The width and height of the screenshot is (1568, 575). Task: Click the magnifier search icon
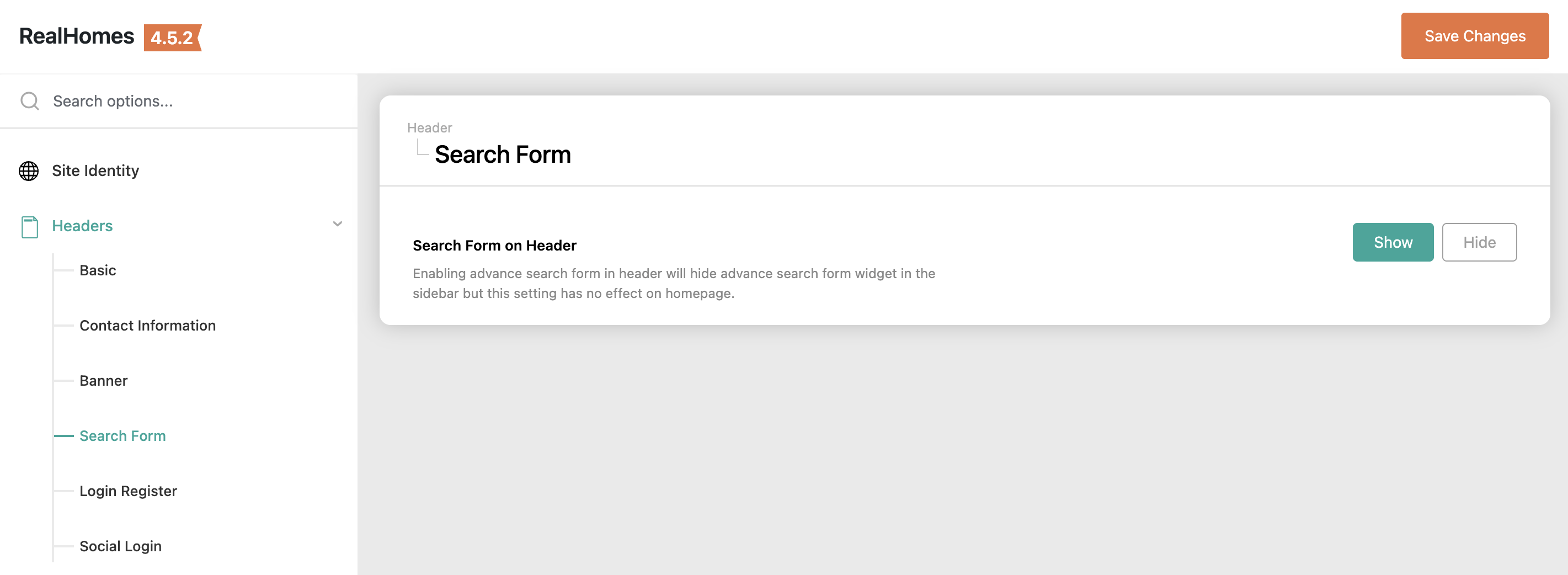click(30, 101)
